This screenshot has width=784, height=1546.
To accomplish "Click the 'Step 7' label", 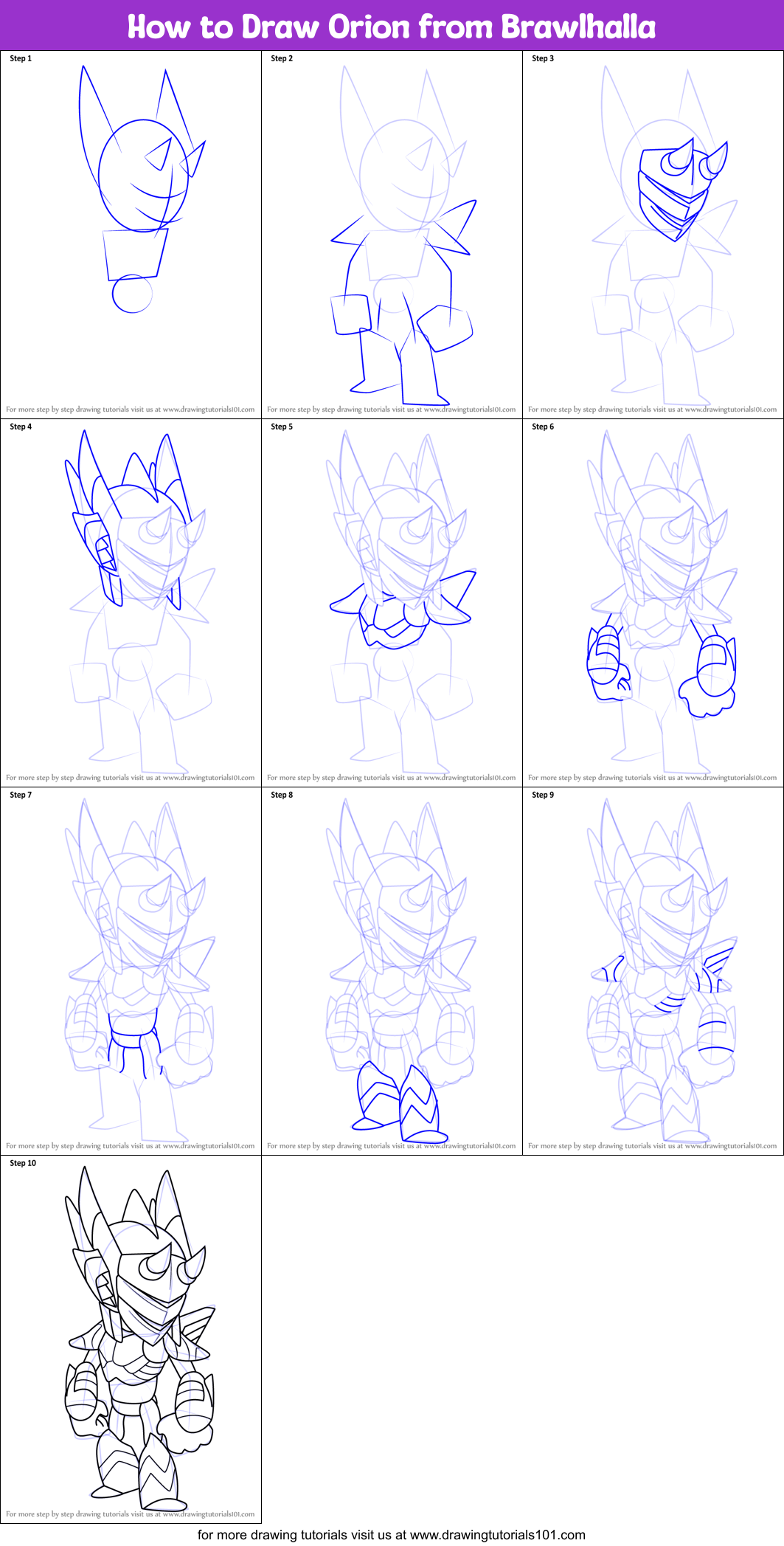I will [21, 795].
